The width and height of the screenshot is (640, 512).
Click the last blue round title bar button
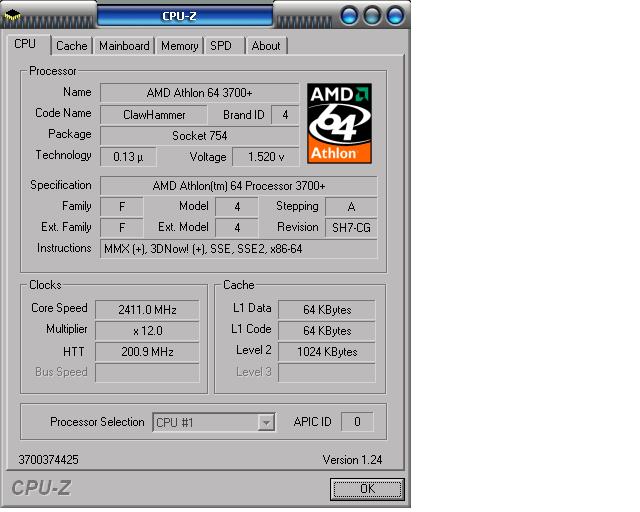point(395,16)
